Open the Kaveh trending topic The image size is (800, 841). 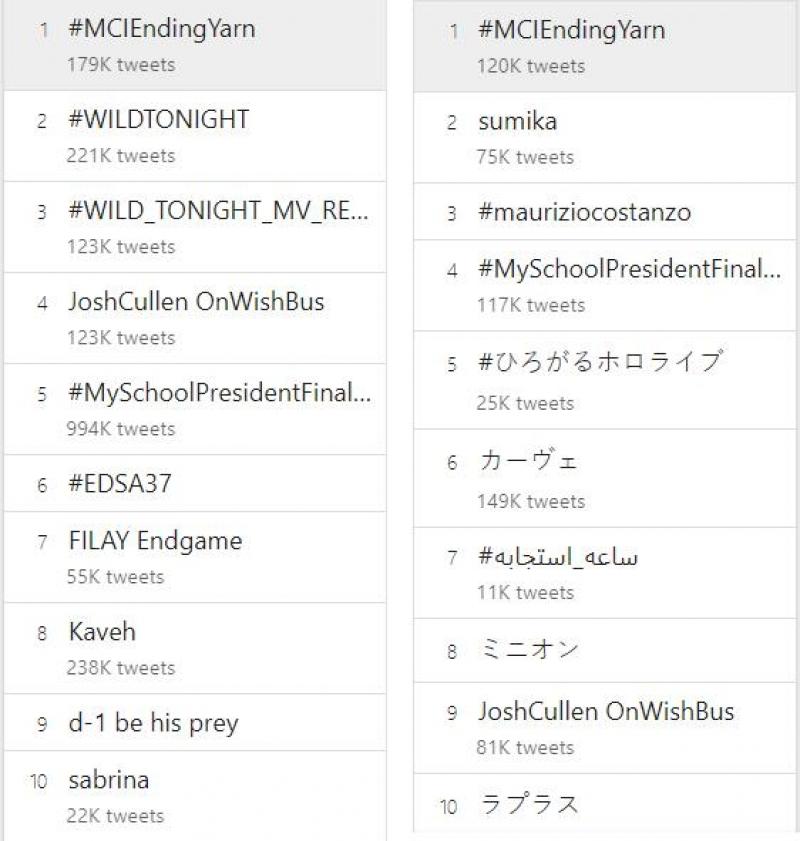(x=102, y=632)
